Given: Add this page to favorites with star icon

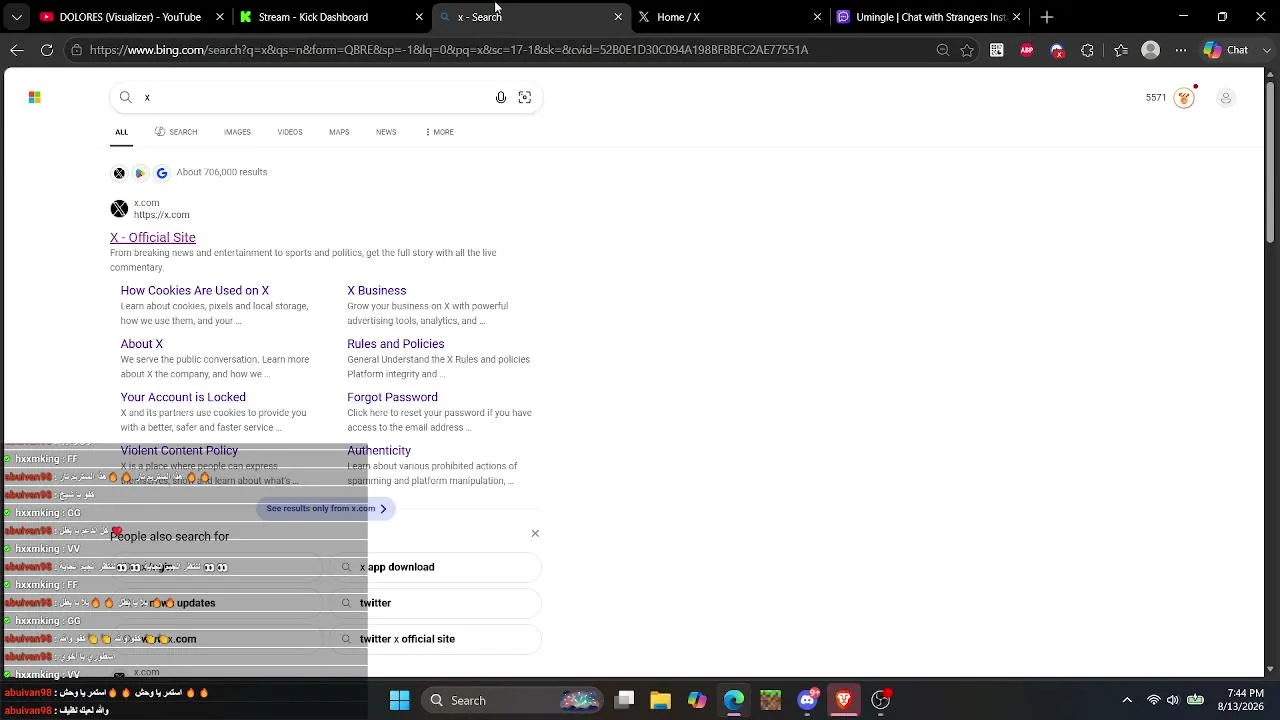Looking at the screenshot, I should 967,50.
